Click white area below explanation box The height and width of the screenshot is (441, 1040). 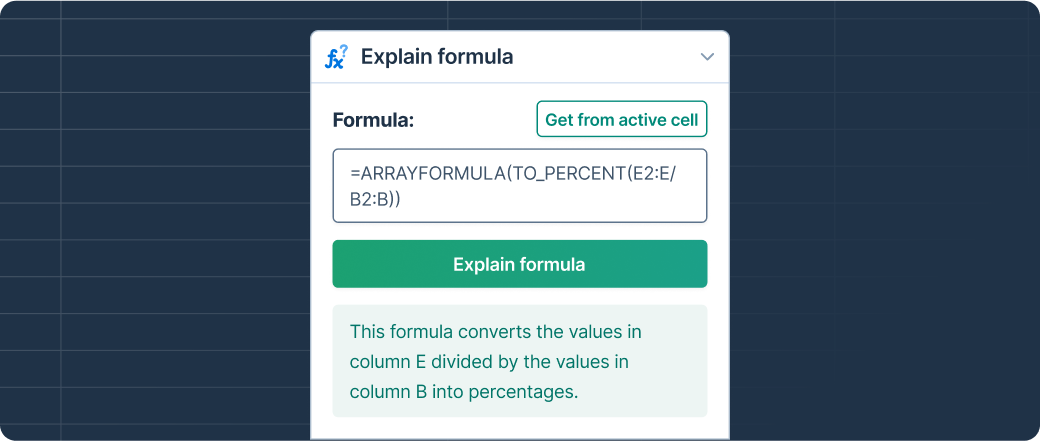(520, 429)
